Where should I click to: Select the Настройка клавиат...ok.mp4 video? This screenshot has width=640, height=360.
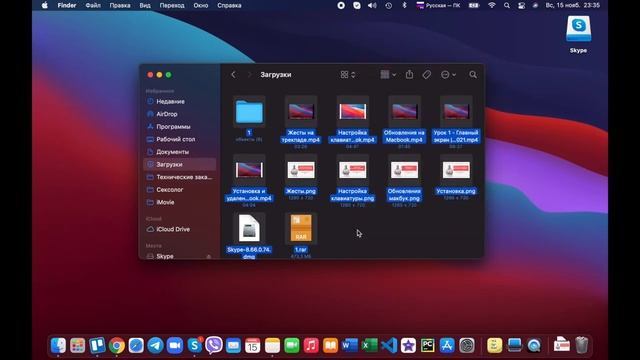353,111
